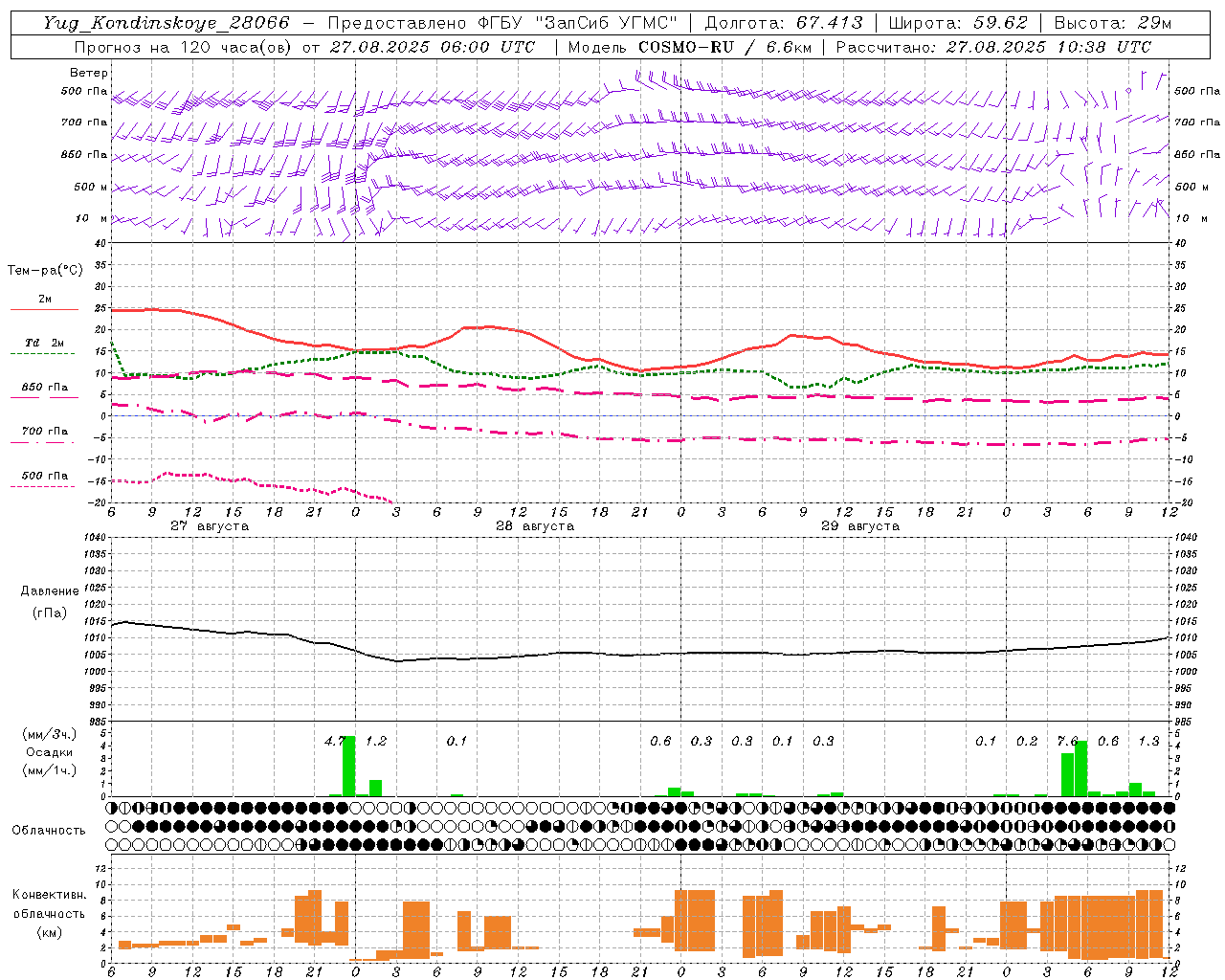Click the '(мм/1ч.)' units label
The image size is (1225, 980).
tap(50, 770)
